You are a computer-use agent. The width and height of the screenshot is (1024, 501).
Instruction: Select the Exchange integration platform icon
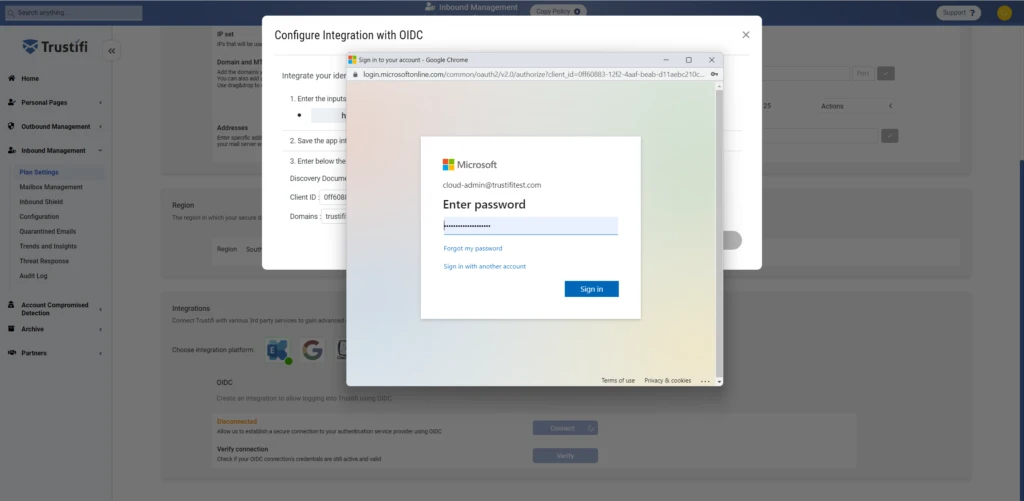pyautogui.click(x=278, y=351)
